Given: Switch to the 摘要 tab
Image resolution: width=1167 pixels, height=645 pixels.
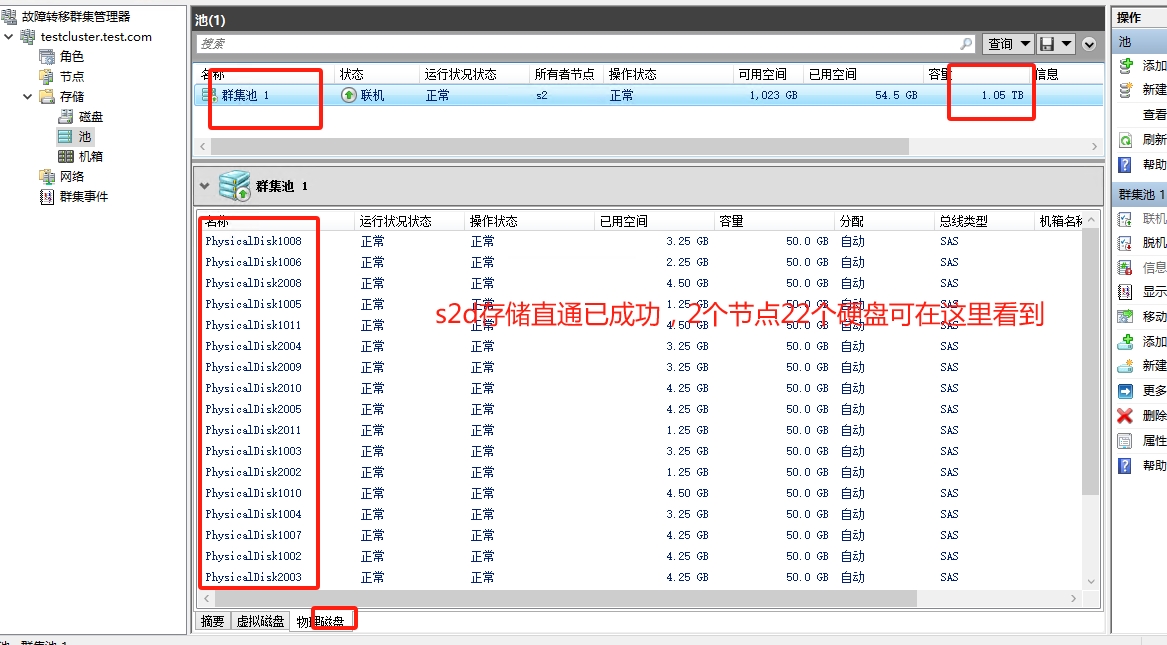Looking at the screenshot, I should pyautogui.click(x=212, y=620).
